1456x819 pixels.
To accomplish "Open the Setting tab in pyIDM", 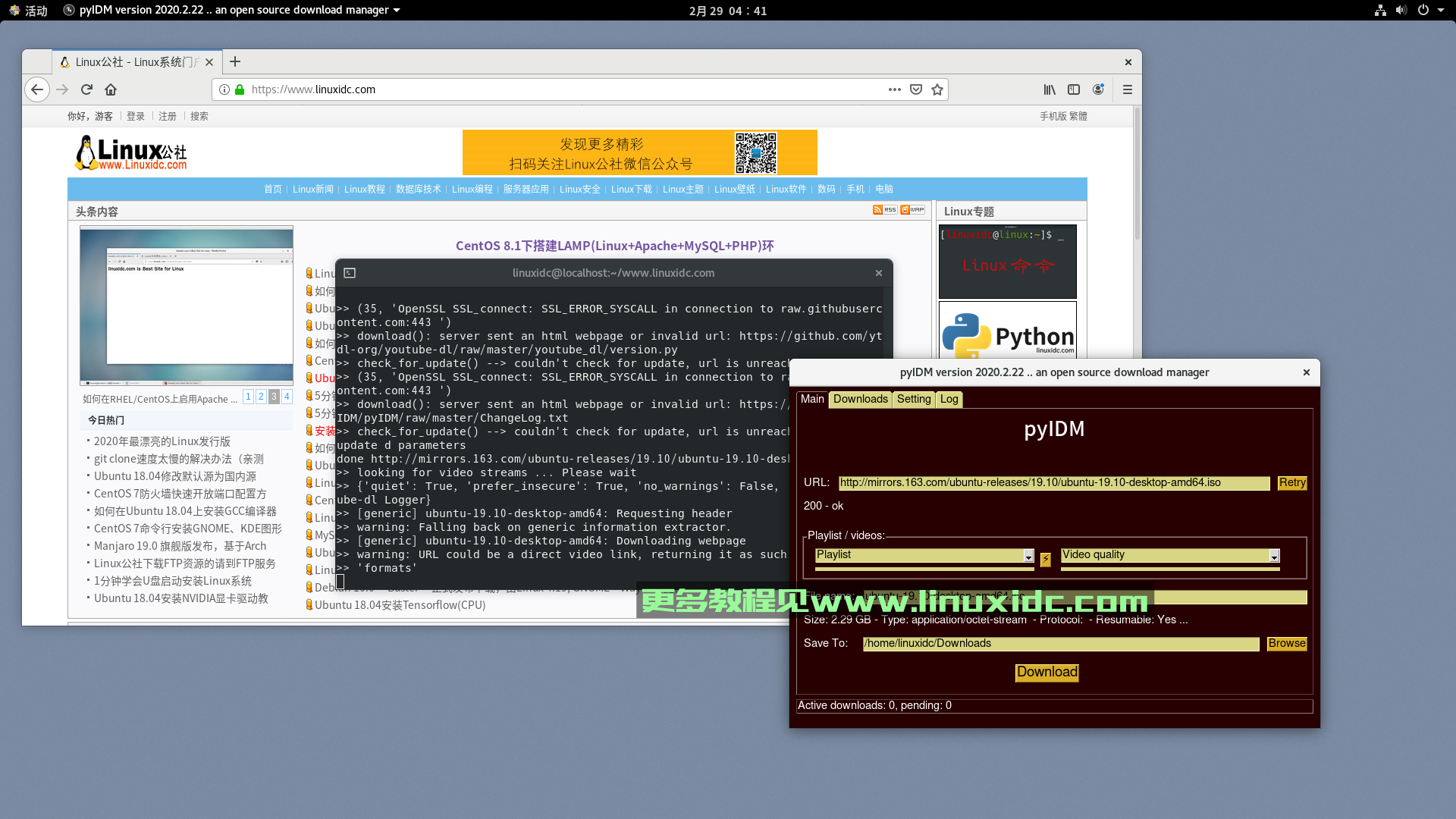I will 914,399.
